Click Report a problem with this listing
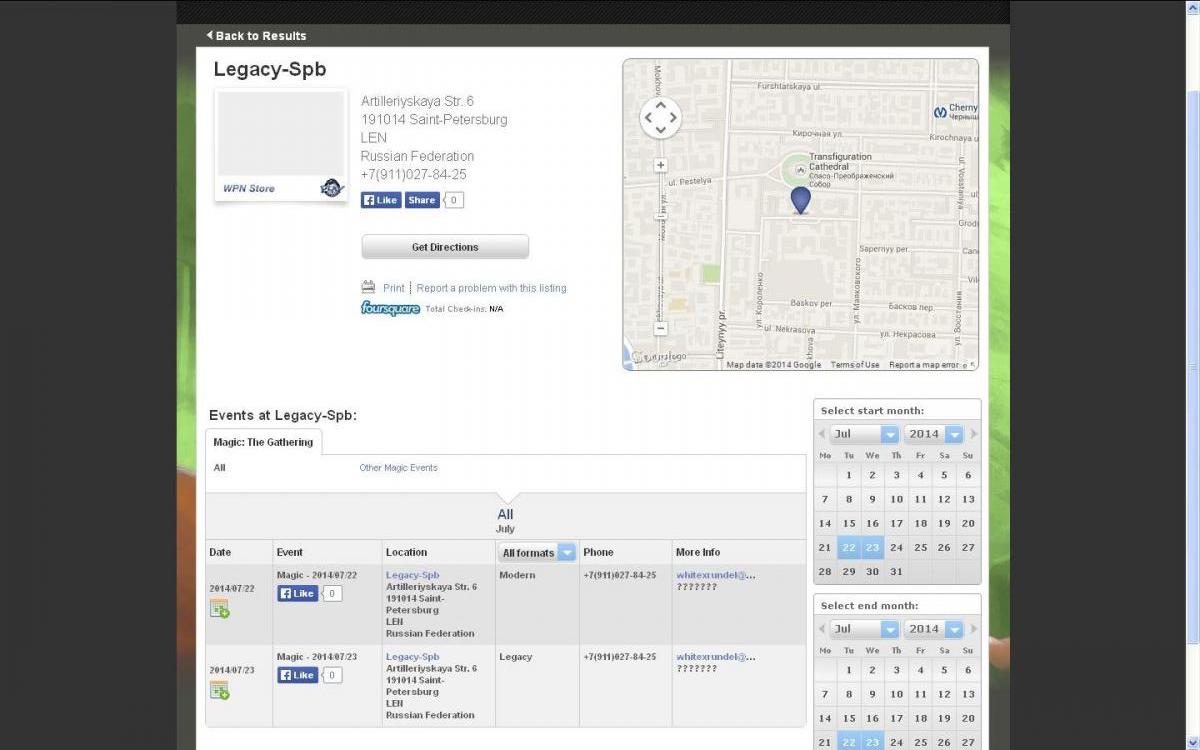Screen dimensions: 1200x750 click(x=491, y=288)
